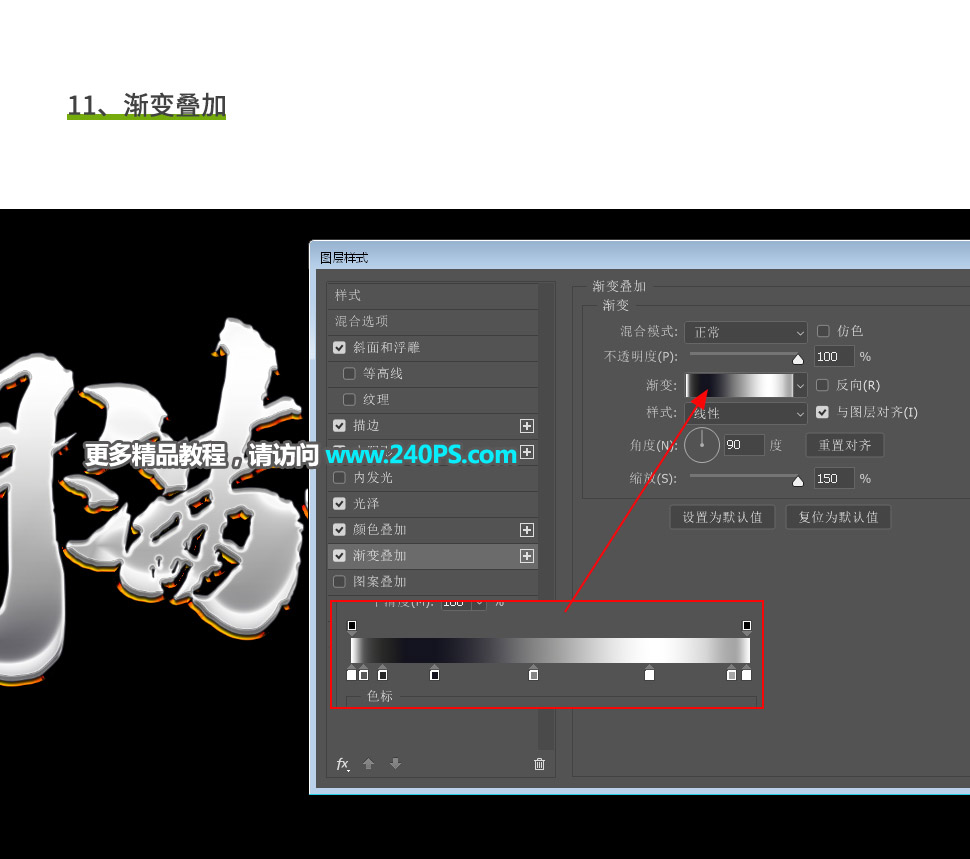
Task: Click the move effect up arrow icon
Action: [x=368, y=763]
